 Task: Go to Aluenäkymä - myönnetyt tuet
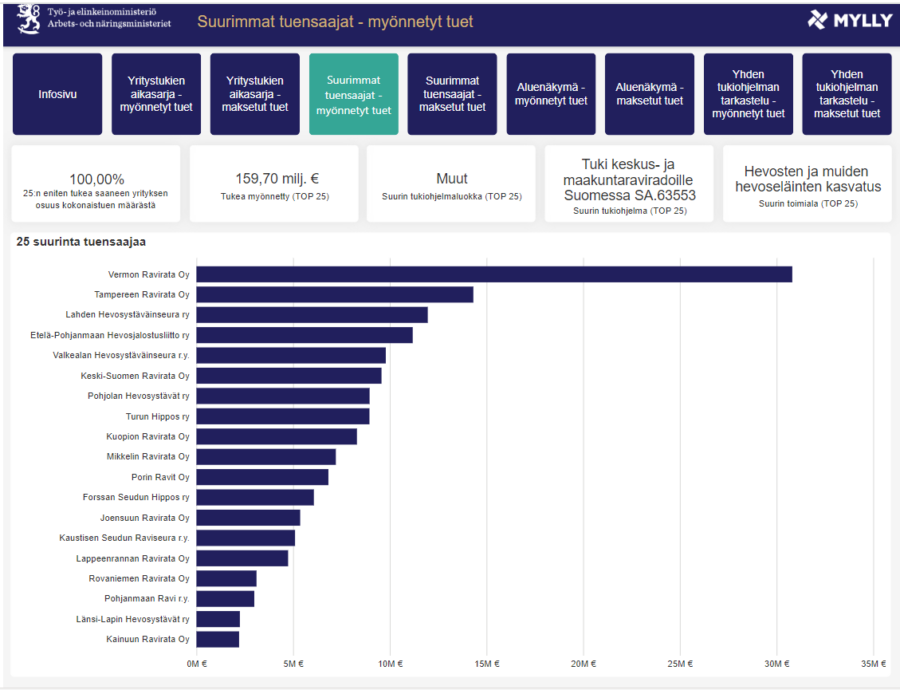pos(551,94)
